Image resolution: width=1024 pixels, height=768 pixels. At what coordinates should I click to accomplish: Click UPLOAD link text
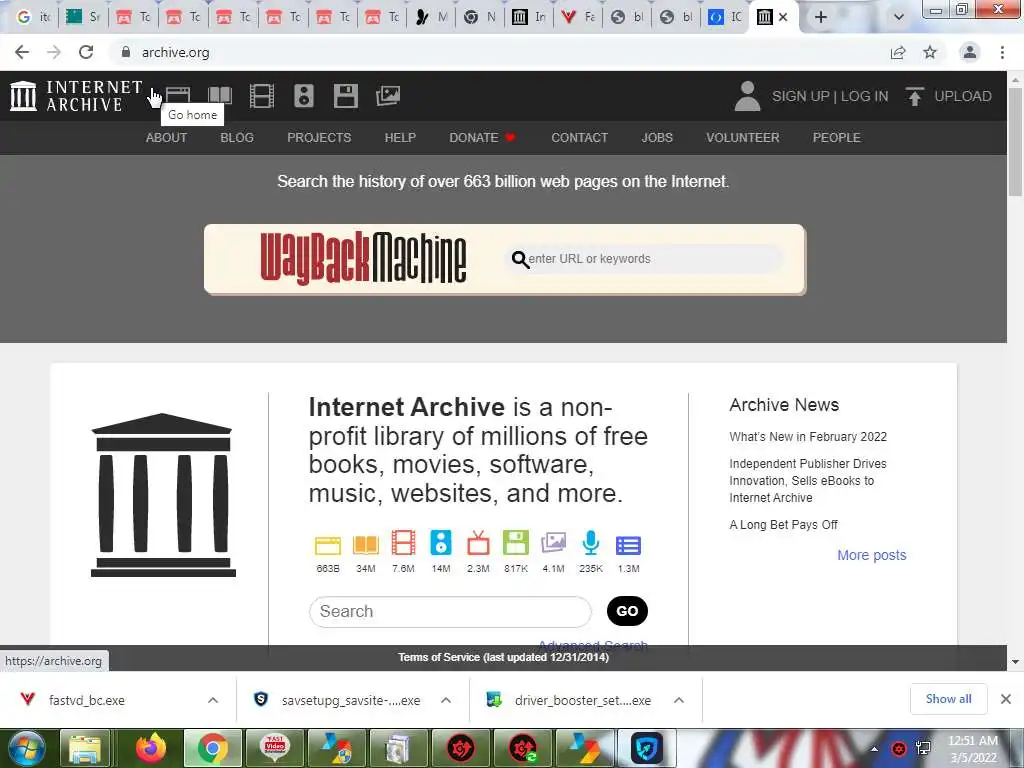coord(963,96)
